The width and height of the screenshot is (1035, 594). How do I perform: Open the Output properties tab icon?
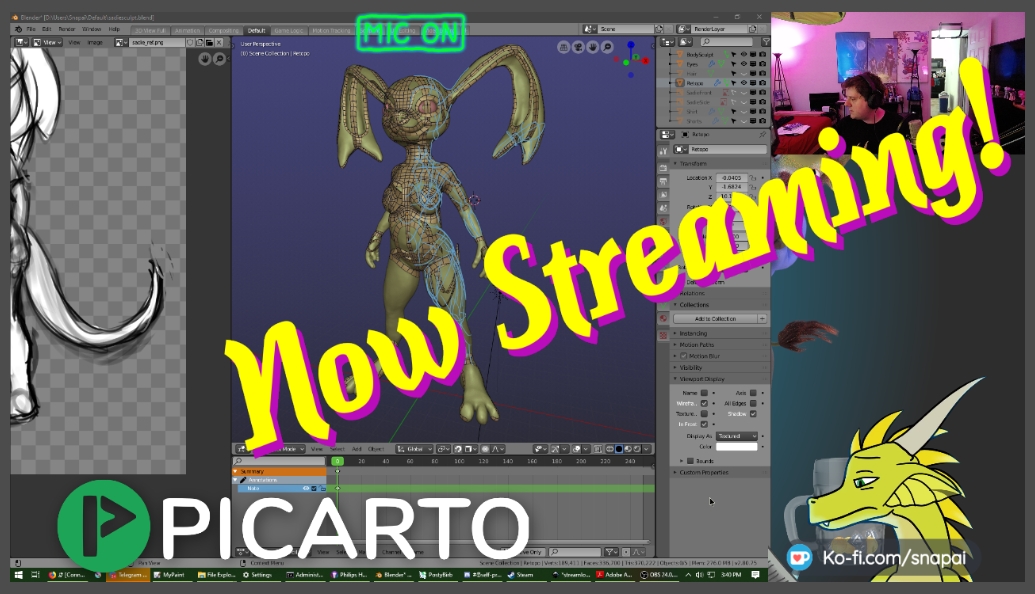click(x=663, y=181)
